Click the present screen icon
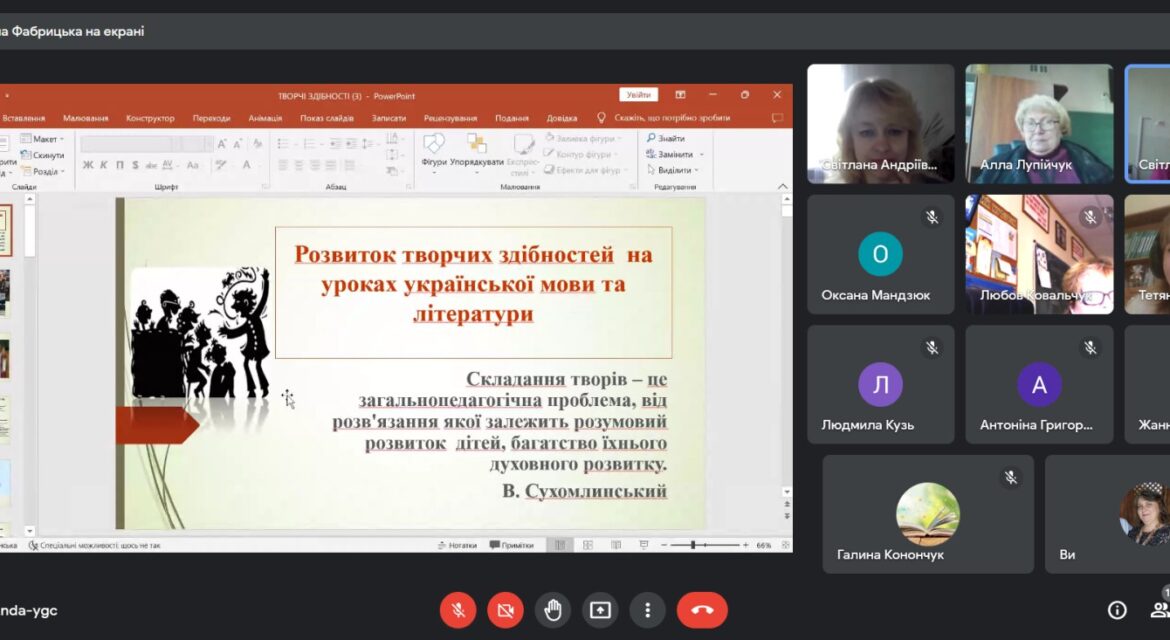1170x640 pixels. point(600,610)
